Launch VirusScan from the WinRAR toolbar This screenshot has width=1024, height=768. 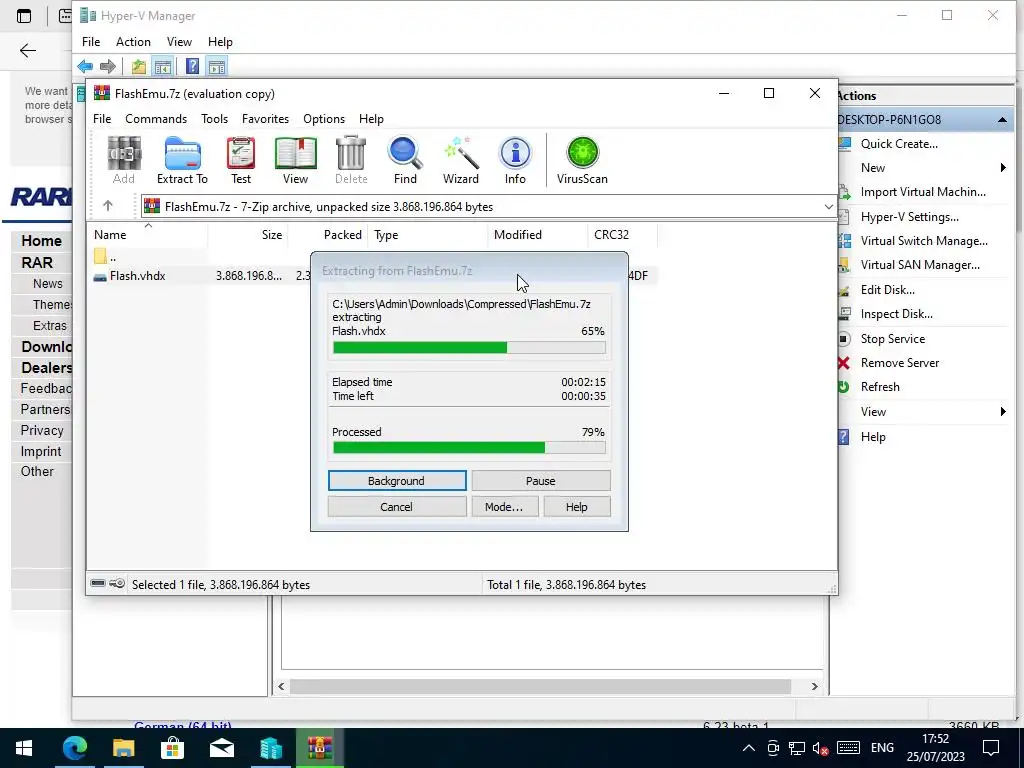pyautogui.click(x=582, y=161)
